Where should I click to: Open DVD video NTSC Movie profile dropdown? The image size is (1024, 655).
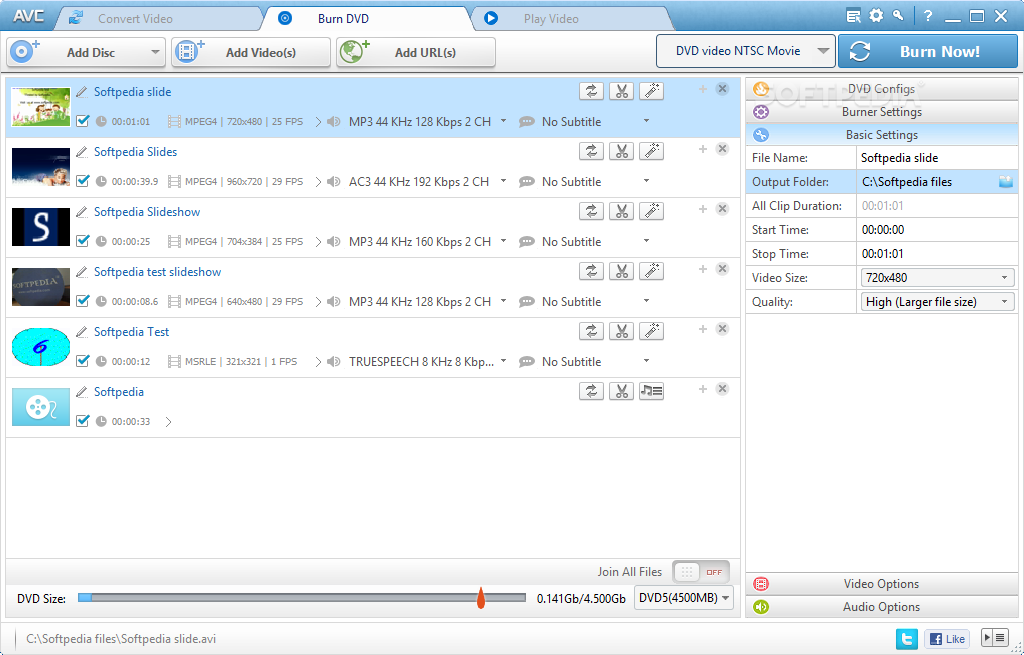(x=745, y=51)
